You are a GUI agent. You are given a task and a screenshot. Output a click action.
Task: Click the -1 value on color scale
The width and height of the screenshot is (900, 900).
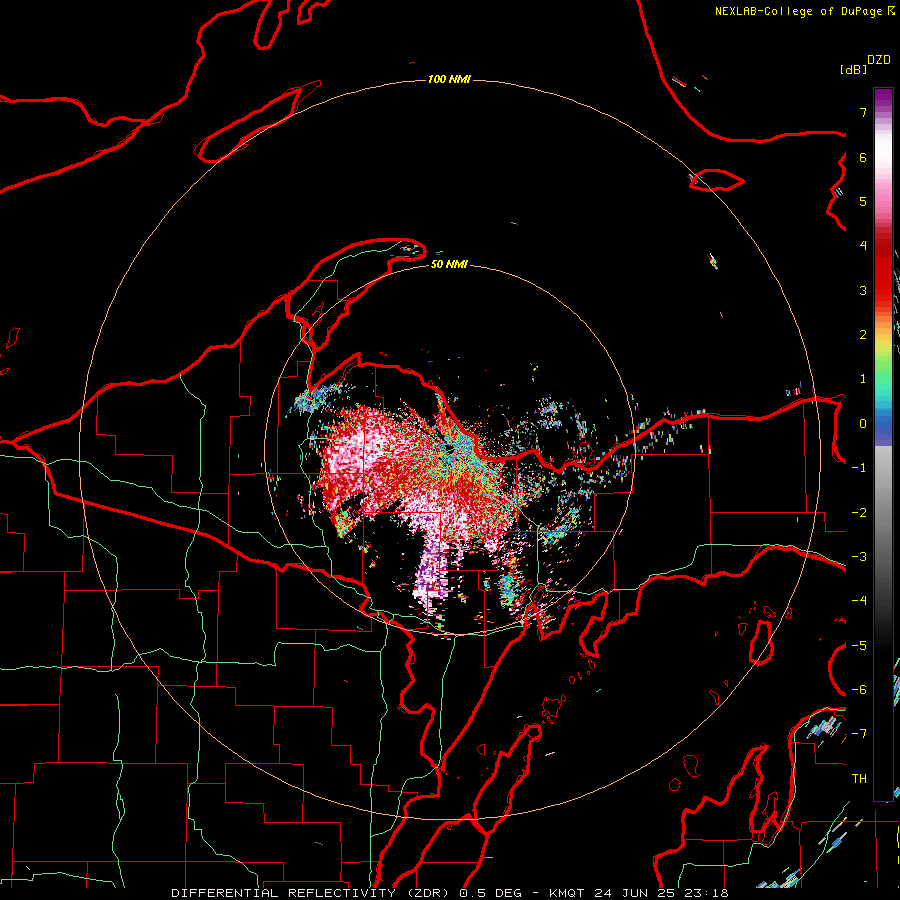[x=859, y=468]
